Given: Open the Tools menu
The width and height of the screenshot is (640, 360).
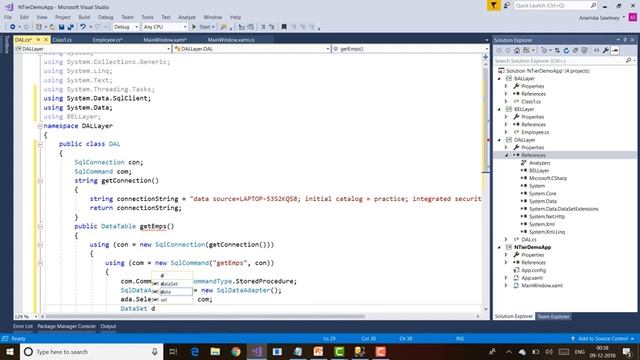Looking at the screenshot, I should click(147, 17).
